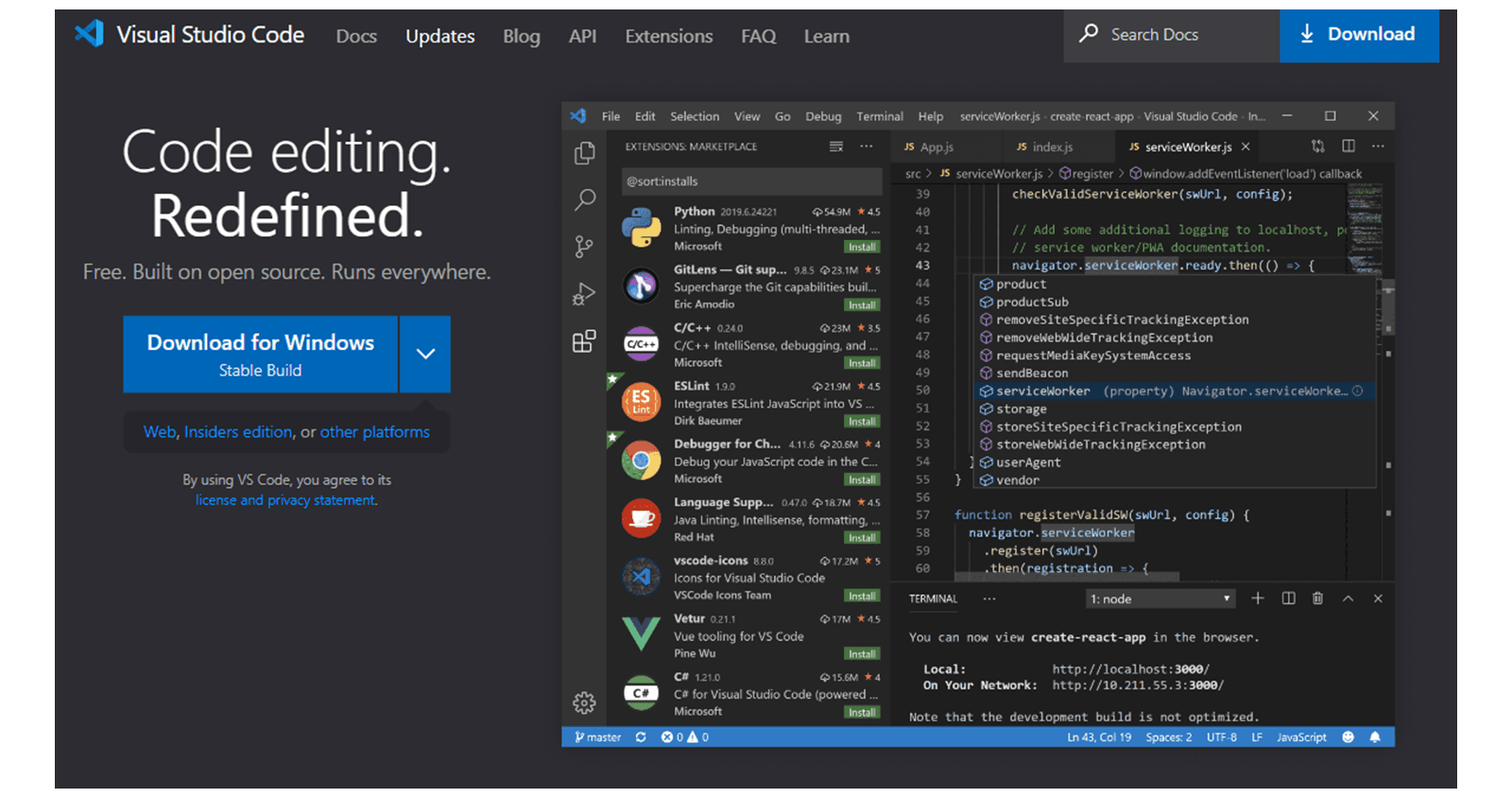
Task: Click the top-right Download button
Action: pyautogui.click(x=1359, y=35)
